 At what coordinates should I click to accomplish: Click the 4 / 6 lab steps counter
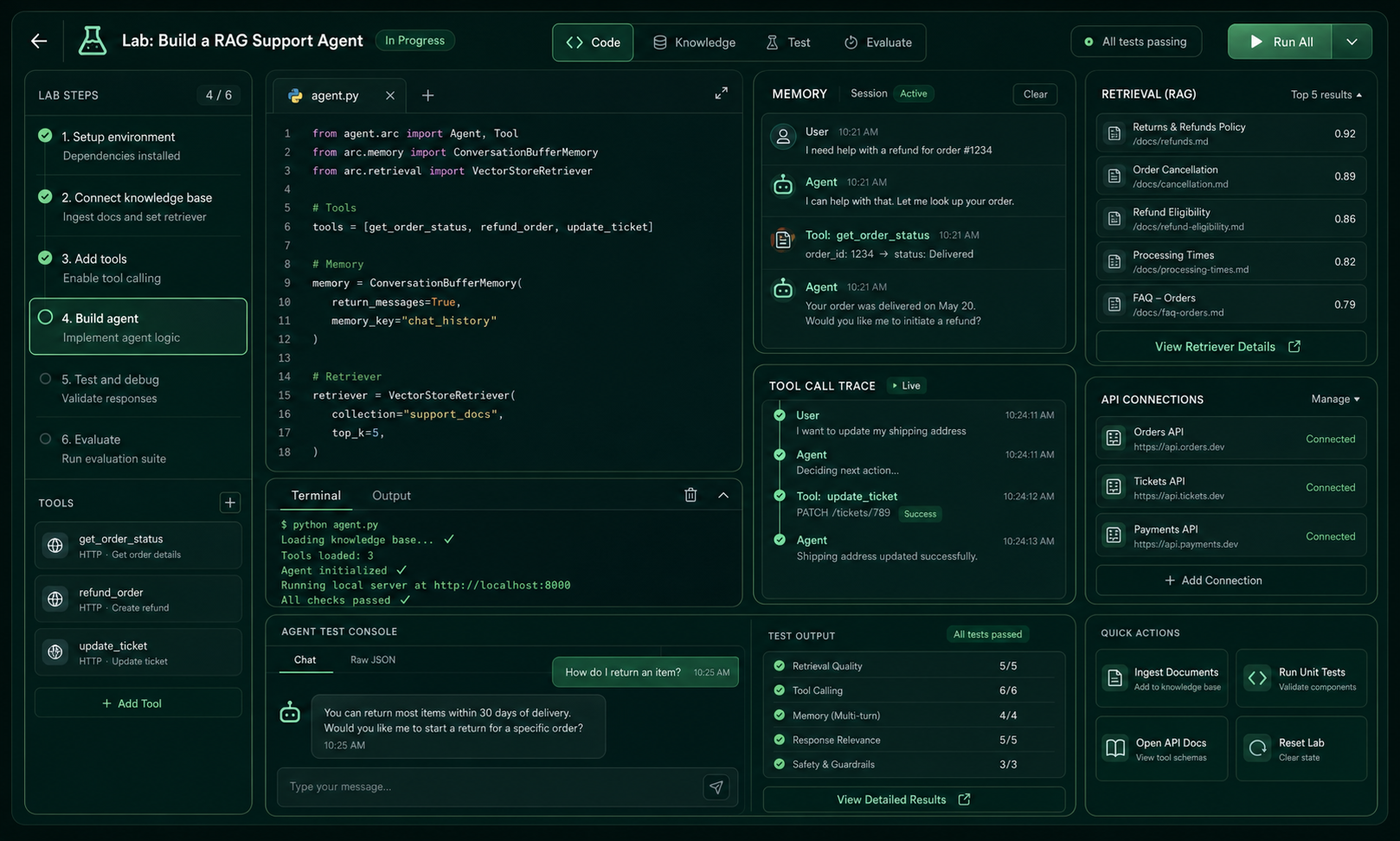click(219, 95)
